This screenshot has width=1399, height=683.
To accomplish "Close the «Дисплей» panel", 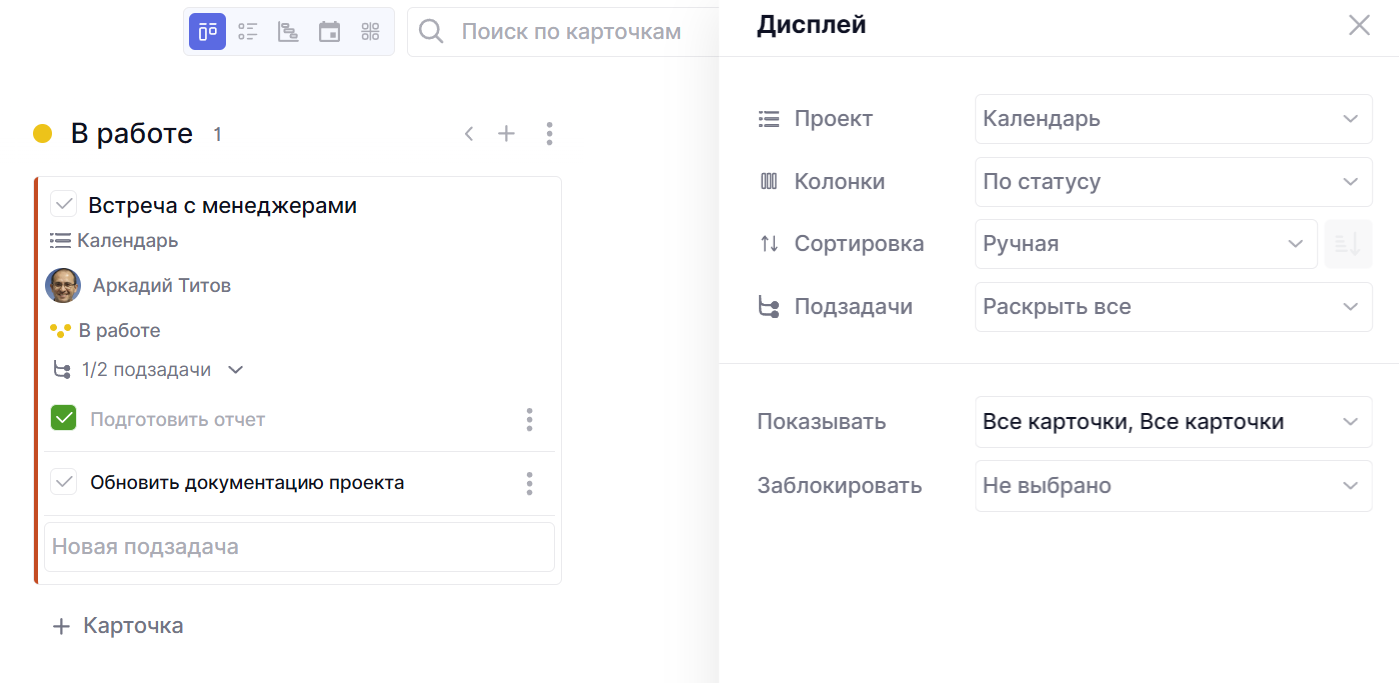I will 1359,26.
